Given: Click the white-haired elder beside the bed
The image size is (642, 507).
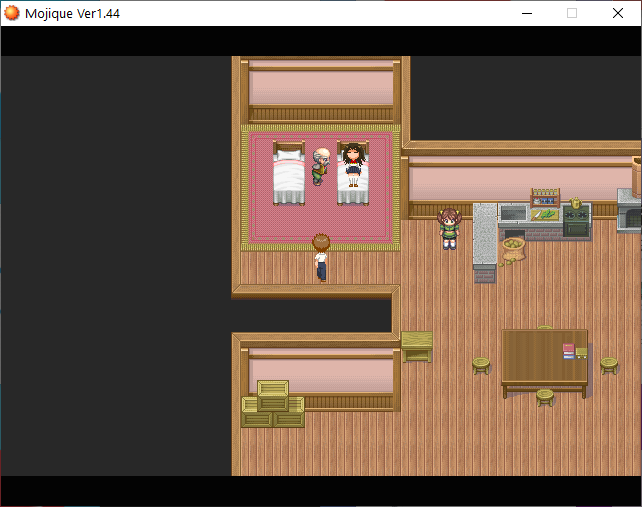Looking at the screenshot, I should click(320, 166).
